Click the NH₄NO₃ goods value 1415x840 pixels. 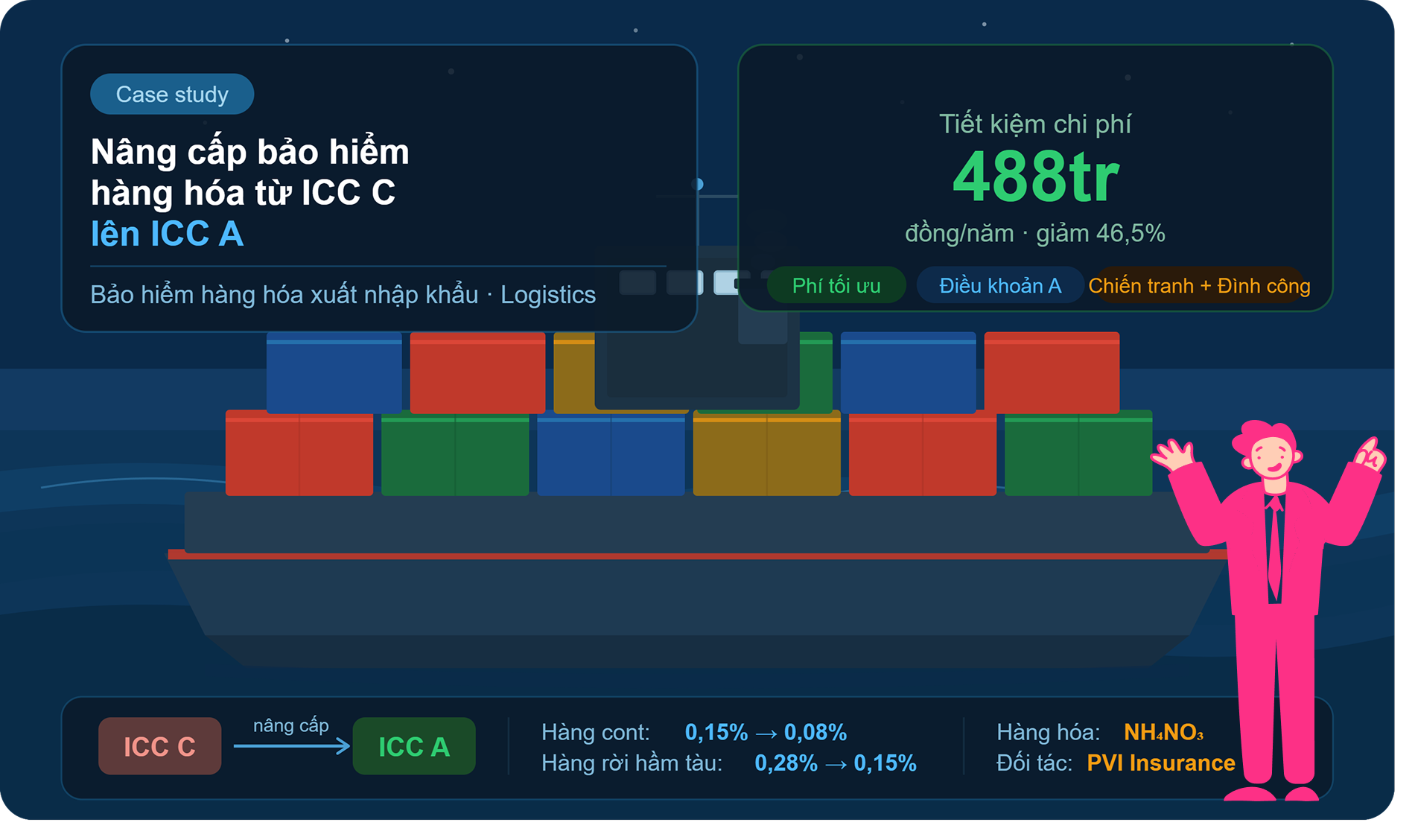pyautogui.click(x=1163, y=732)
